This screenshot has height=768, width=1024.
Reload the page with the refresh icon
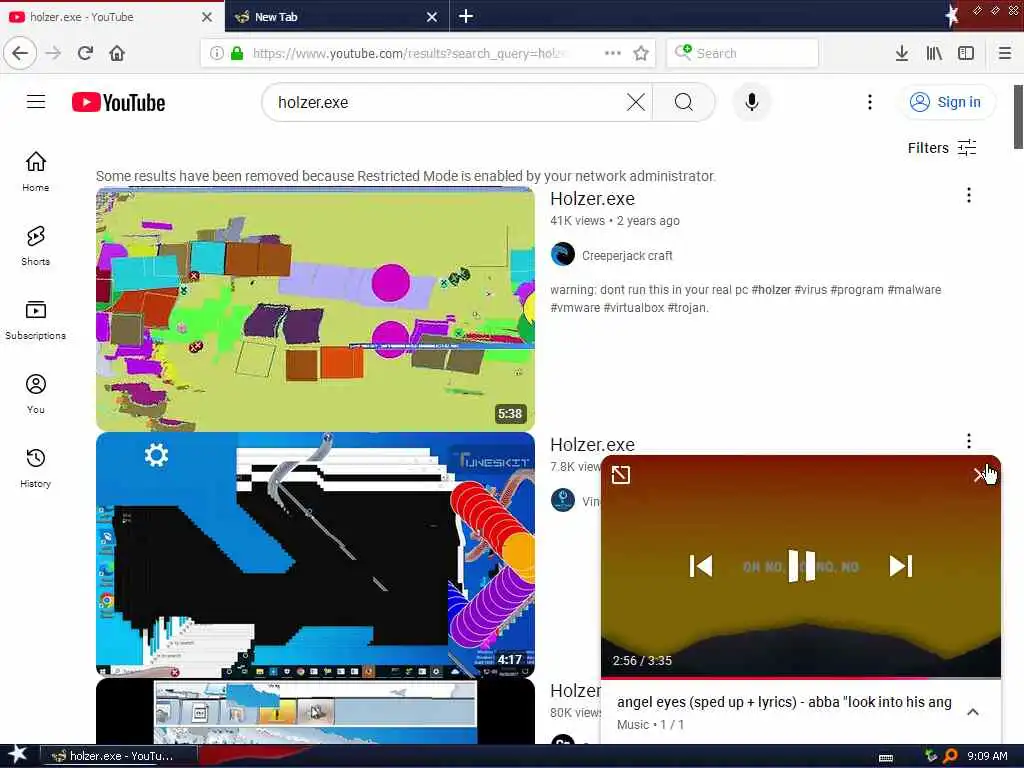click(x=86, y=53)
